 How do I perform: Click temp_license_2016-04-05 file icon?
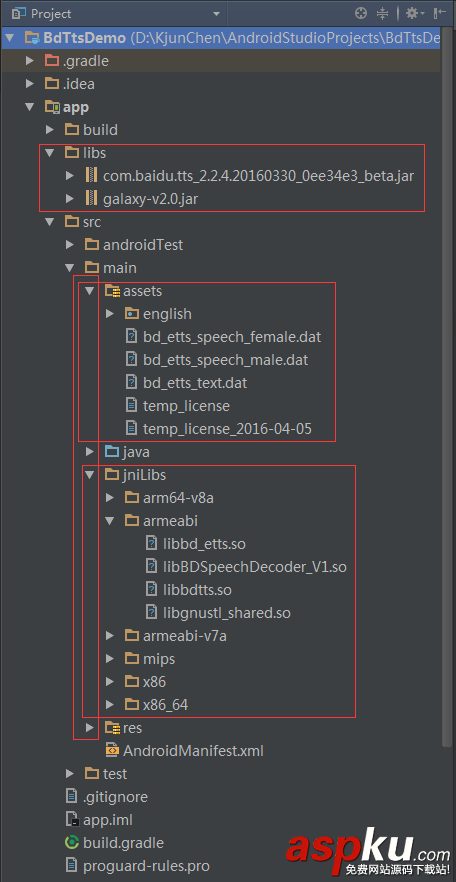click(132, 429)
